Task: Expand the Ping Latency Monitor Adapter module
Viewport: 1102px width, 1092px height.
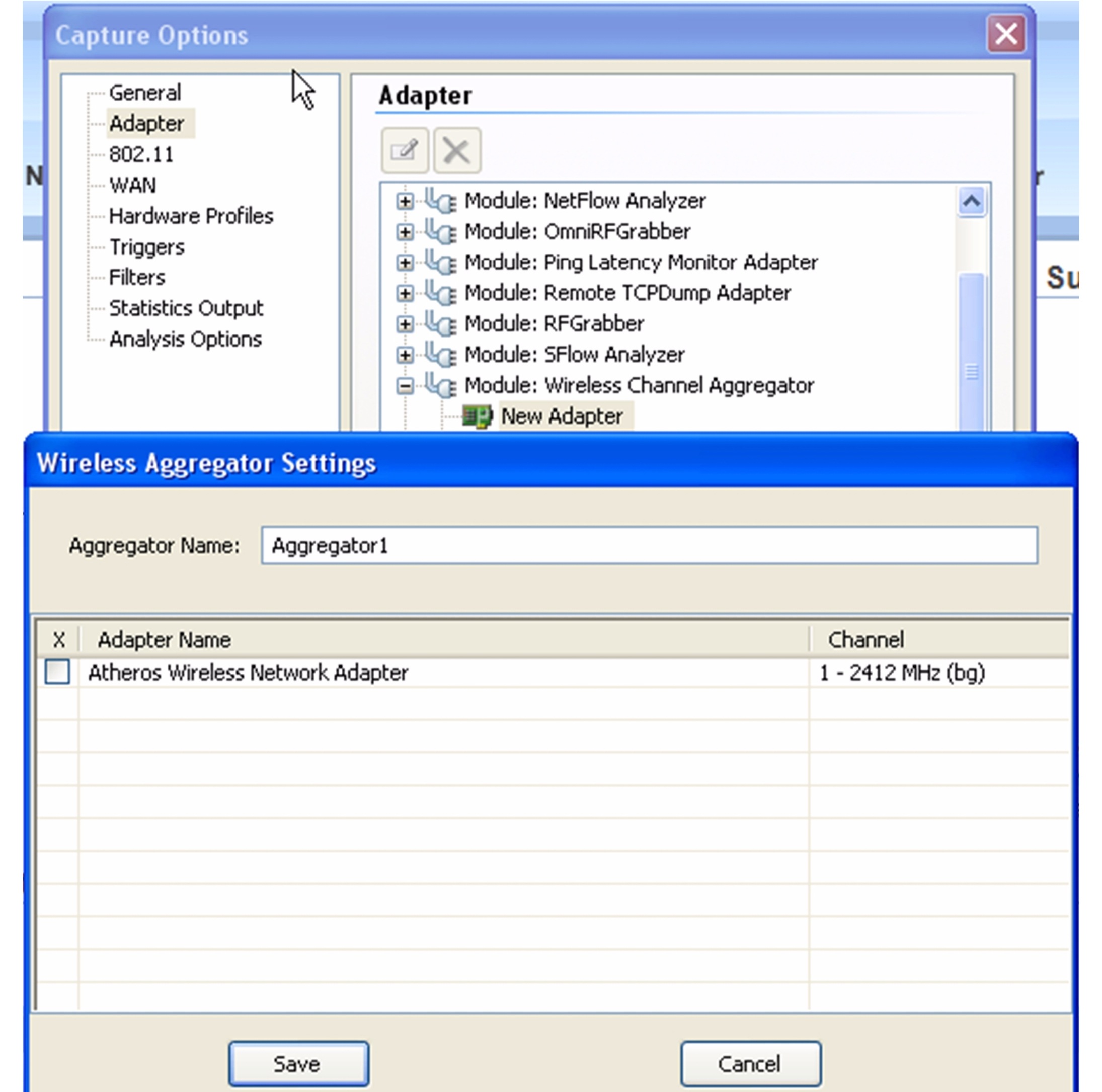Action: coord(405,262)
